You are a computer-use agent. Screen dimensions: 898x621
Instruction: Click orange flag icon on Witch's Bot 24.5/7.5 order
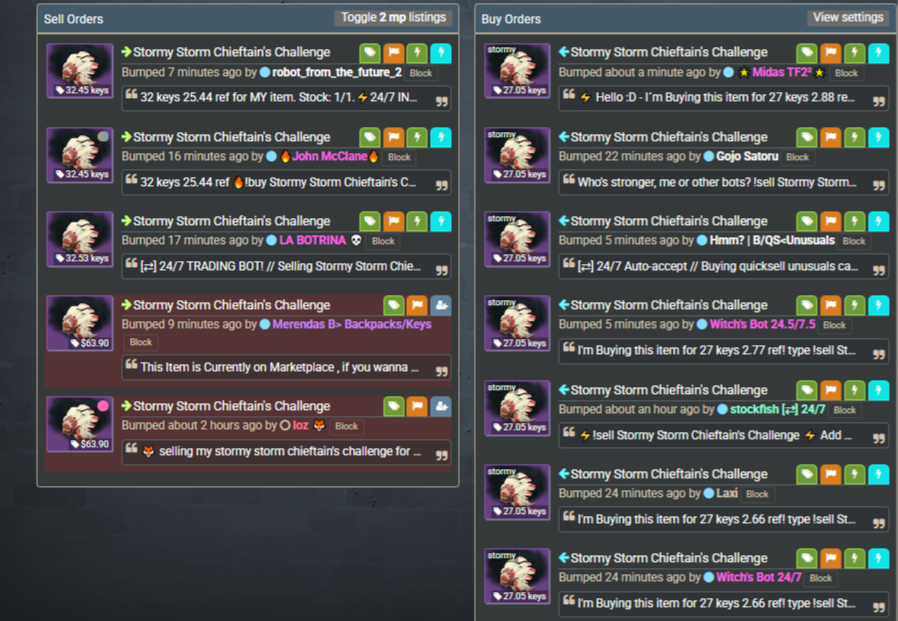click(830, 306)
